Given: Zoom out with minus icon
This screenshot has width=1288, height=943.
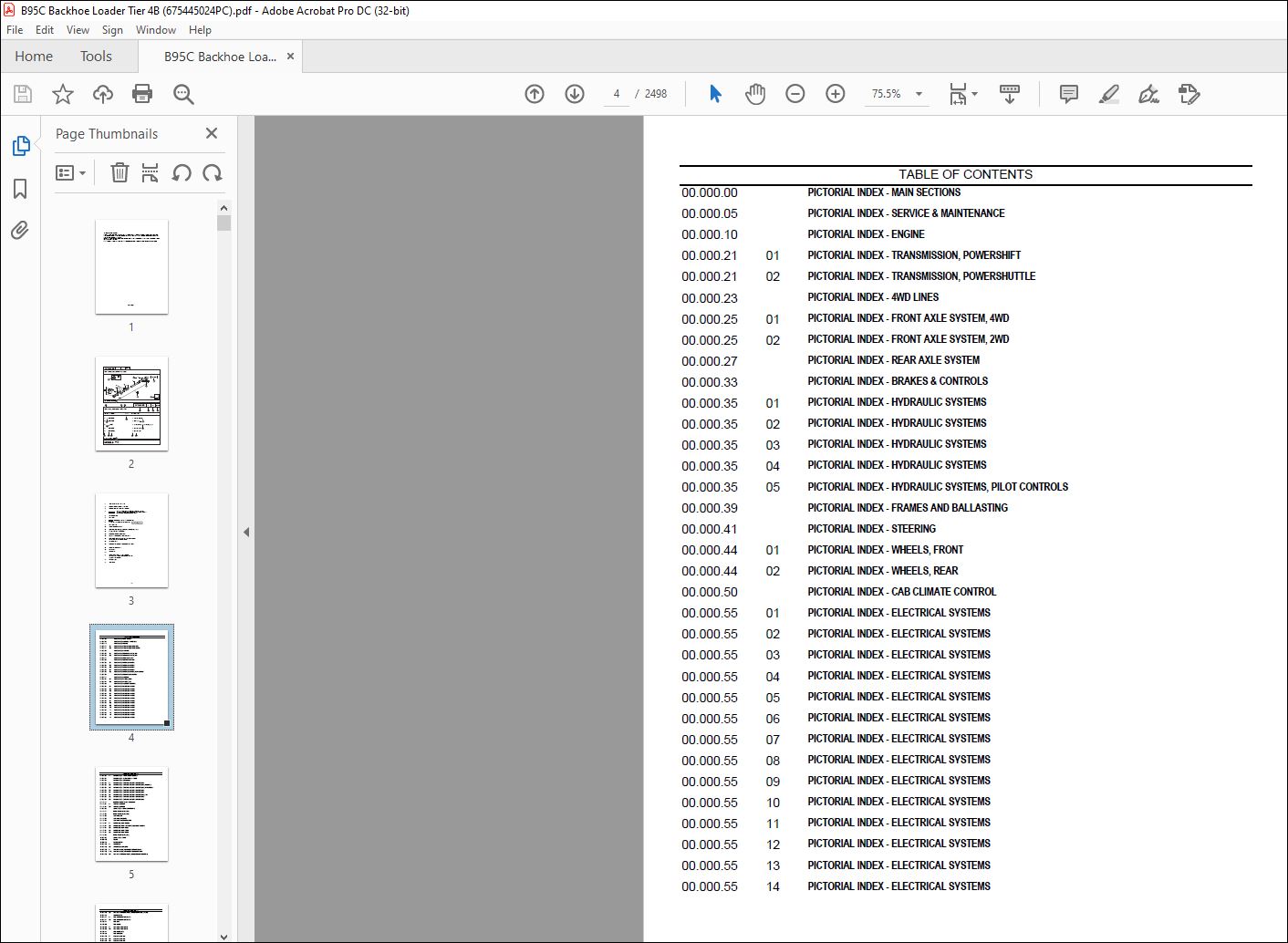Looking at the screenshot, I should (x=795, y=94).
